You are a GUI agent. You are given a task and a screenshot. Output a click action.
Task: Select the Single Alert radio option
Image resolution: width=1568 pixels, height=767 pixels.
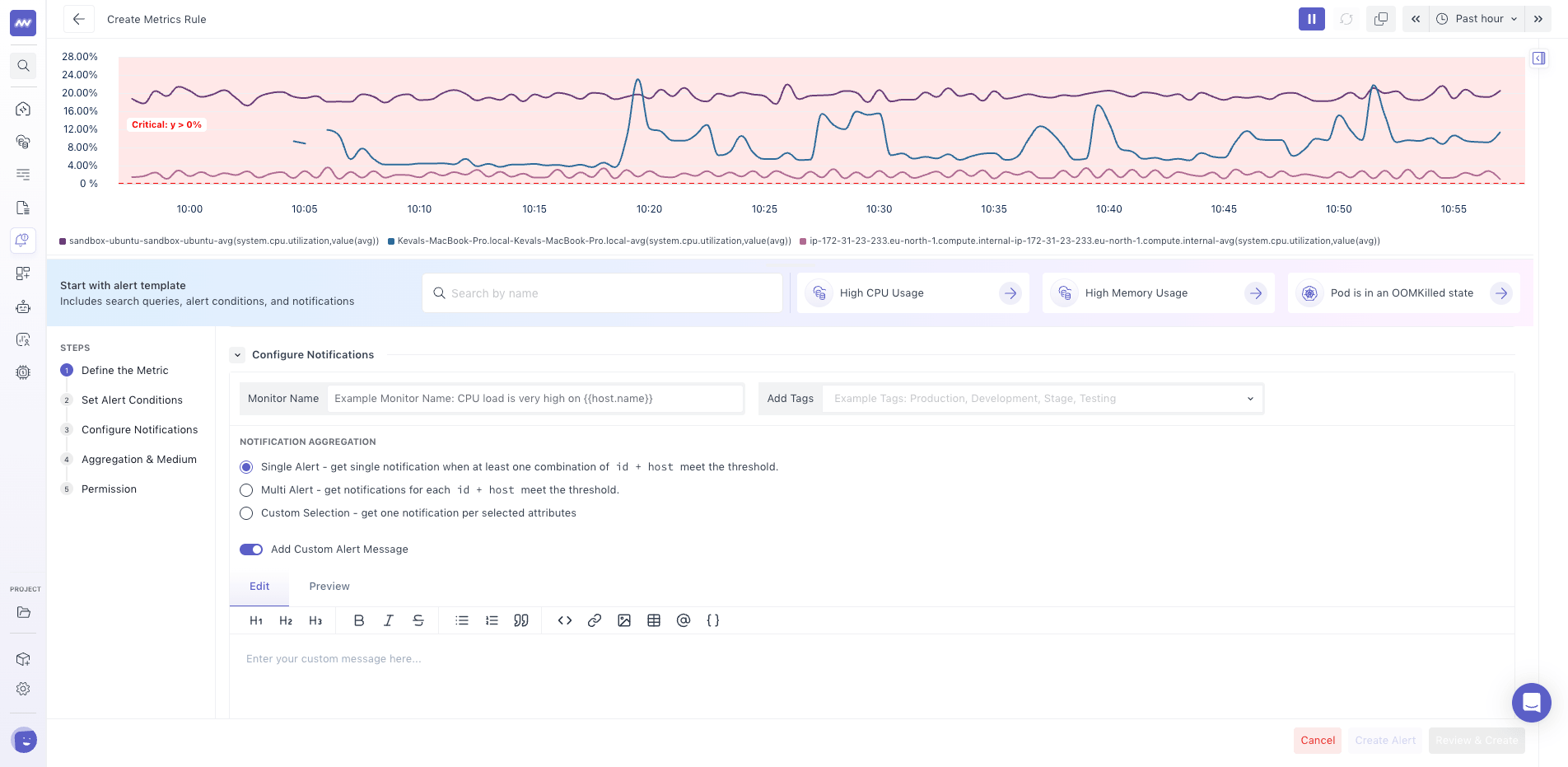click(246, 467)
